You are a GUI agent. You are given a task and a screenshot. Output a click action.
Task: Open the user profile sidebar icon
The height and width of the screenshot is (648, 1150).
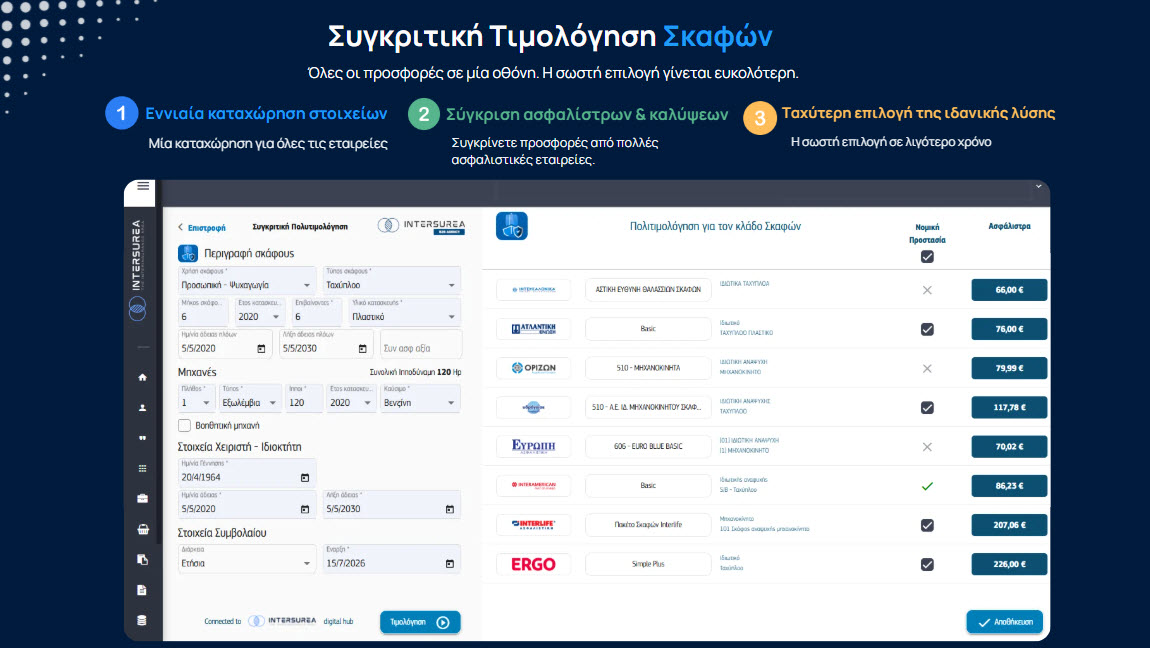point(142,408)
